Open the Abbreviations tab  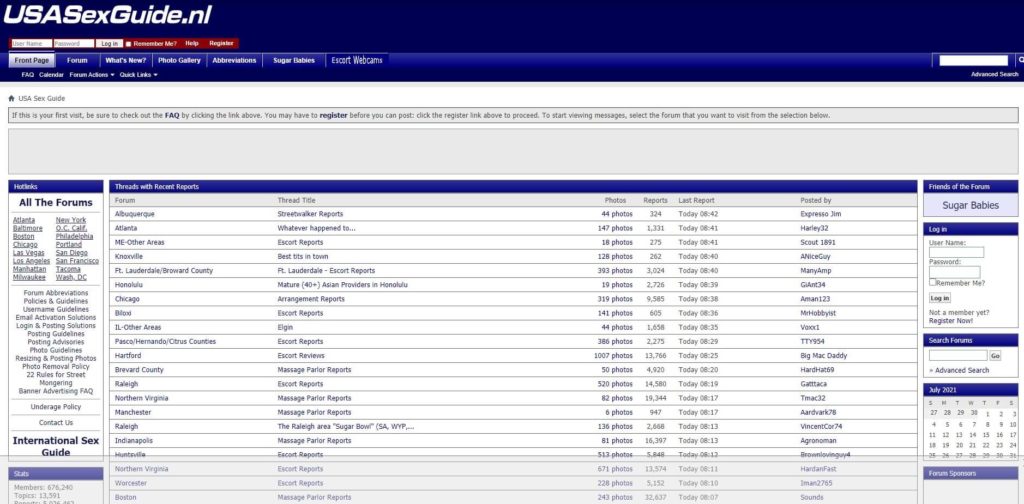(x=234, y=61)
